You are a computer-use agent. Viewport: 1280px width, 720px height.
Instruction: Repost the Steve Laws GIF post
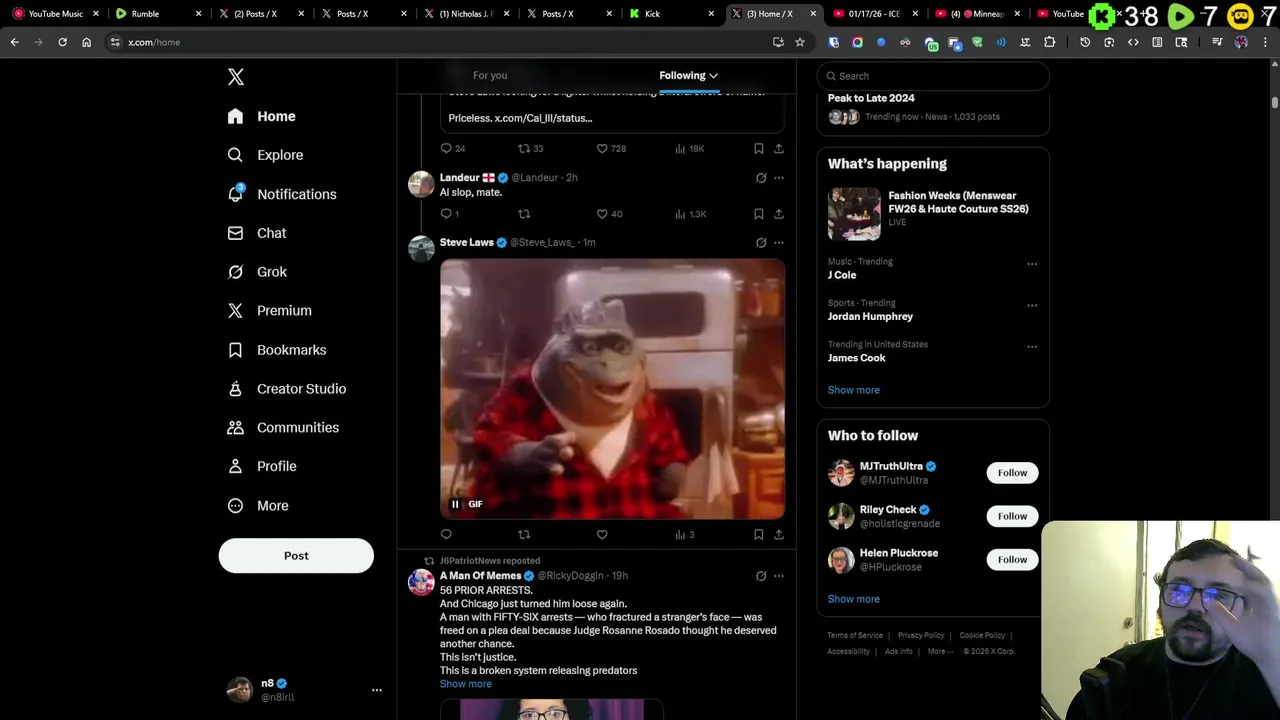coord(524,535)
